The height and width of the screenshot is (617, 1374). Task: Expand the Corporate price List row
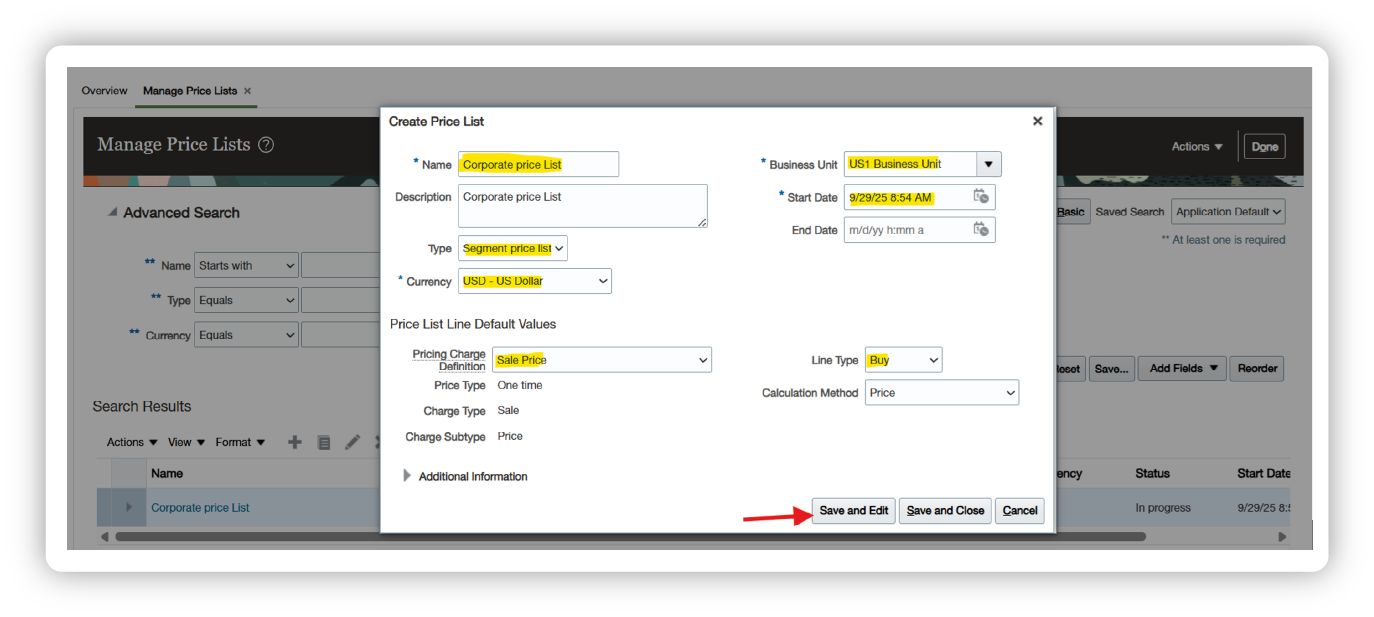point(128,507)
